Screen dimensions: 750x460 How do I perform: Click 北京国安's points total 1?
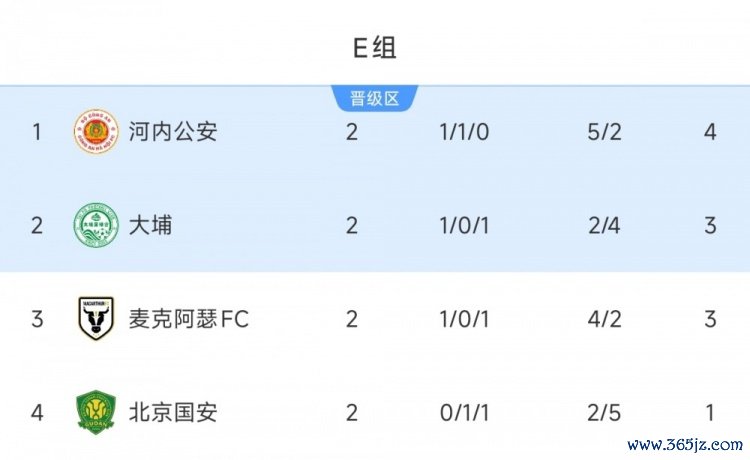pyautogui.click(x=710, y=412)
